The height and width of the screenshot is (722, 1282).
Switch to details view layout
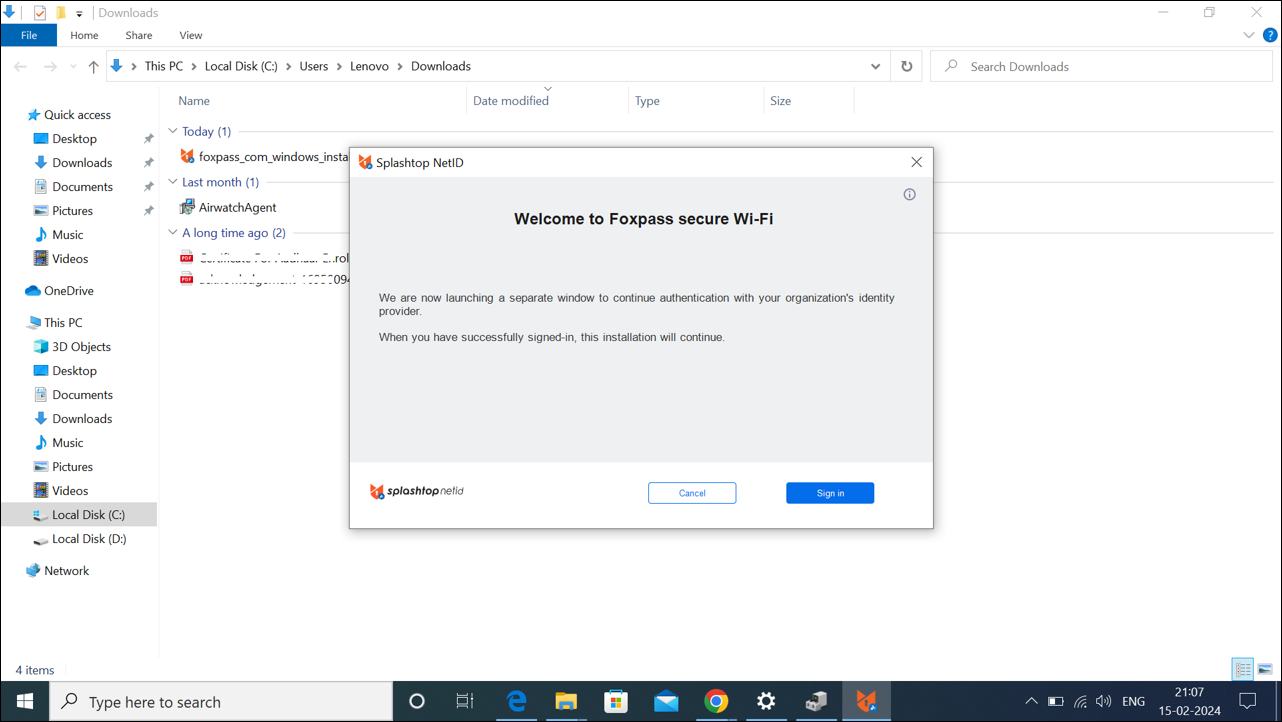(x=1243, y=670)
